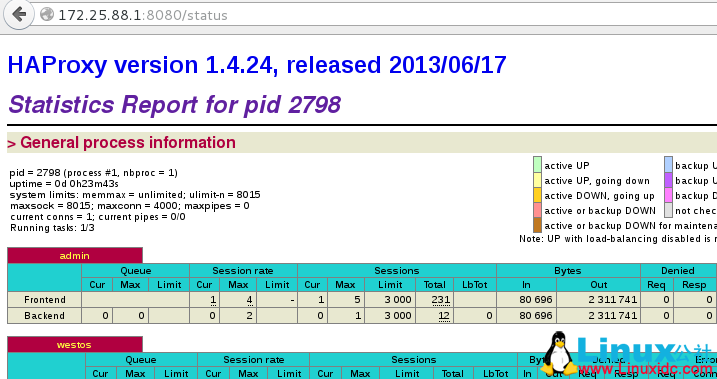Click the westos proxy name header

(x=75, y=345)
